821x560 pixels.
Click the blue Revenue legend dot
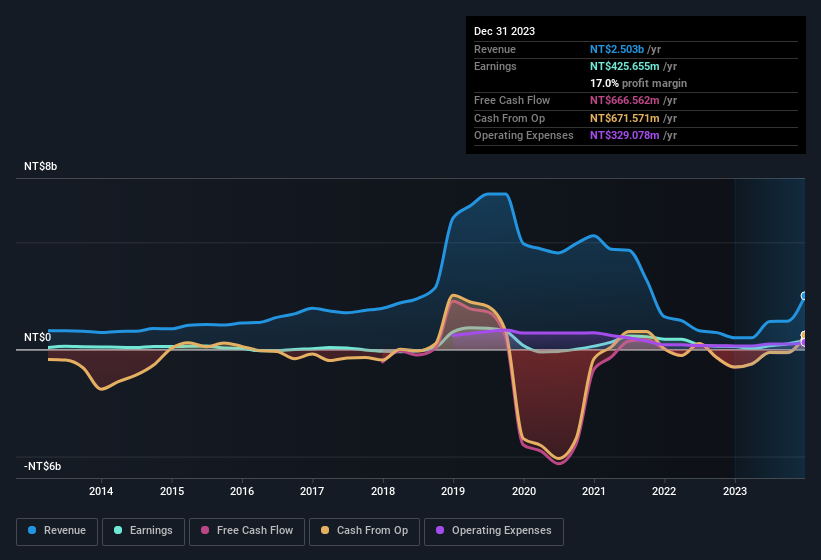[x=33, y=531]
